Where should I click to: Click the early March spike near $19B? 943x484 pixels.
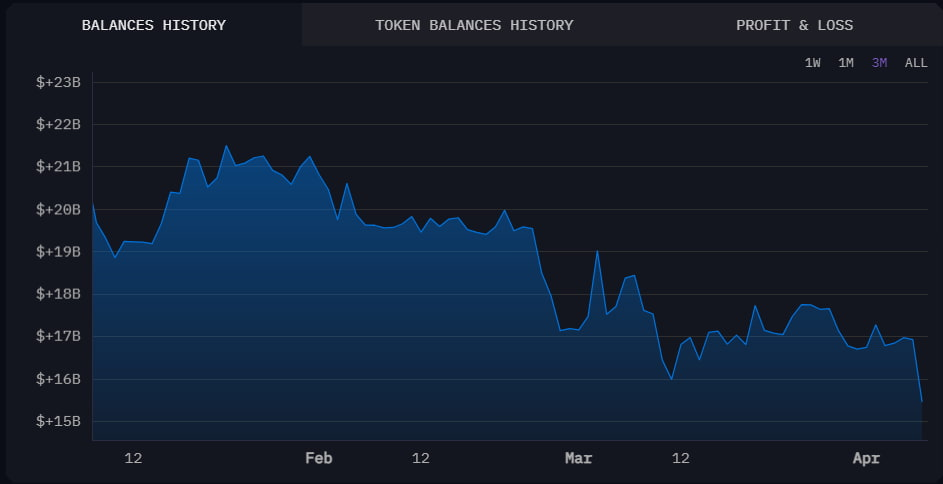[x=597, y=252]
